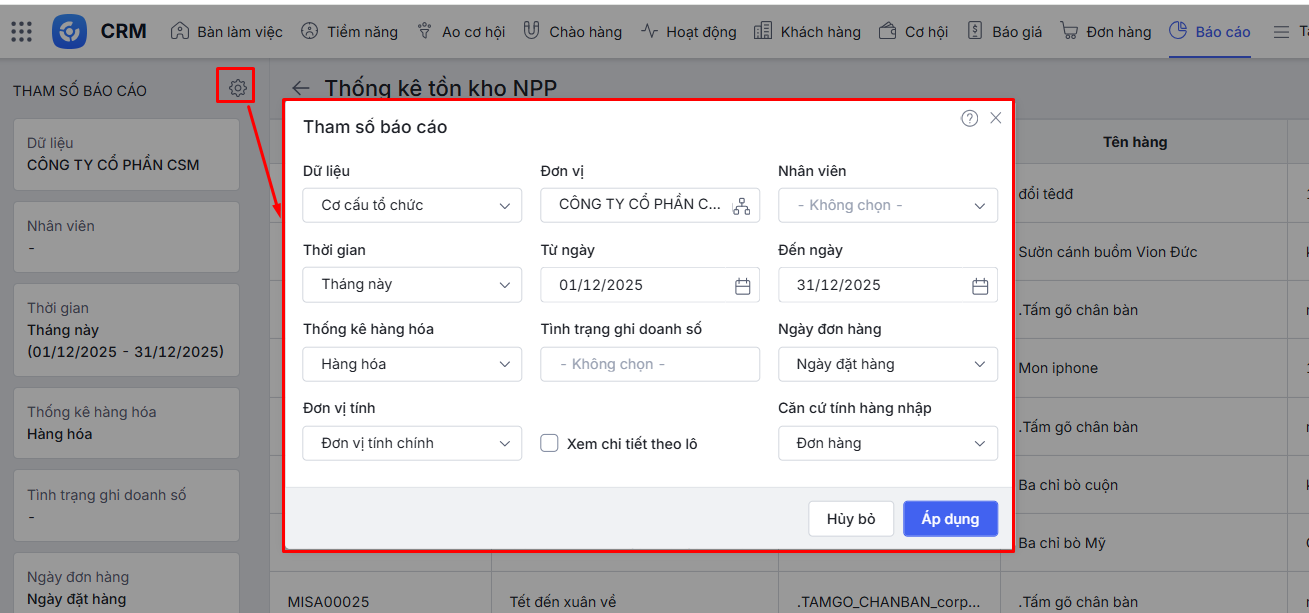Open calendar picker for Từ ngày

pos(742,286)
